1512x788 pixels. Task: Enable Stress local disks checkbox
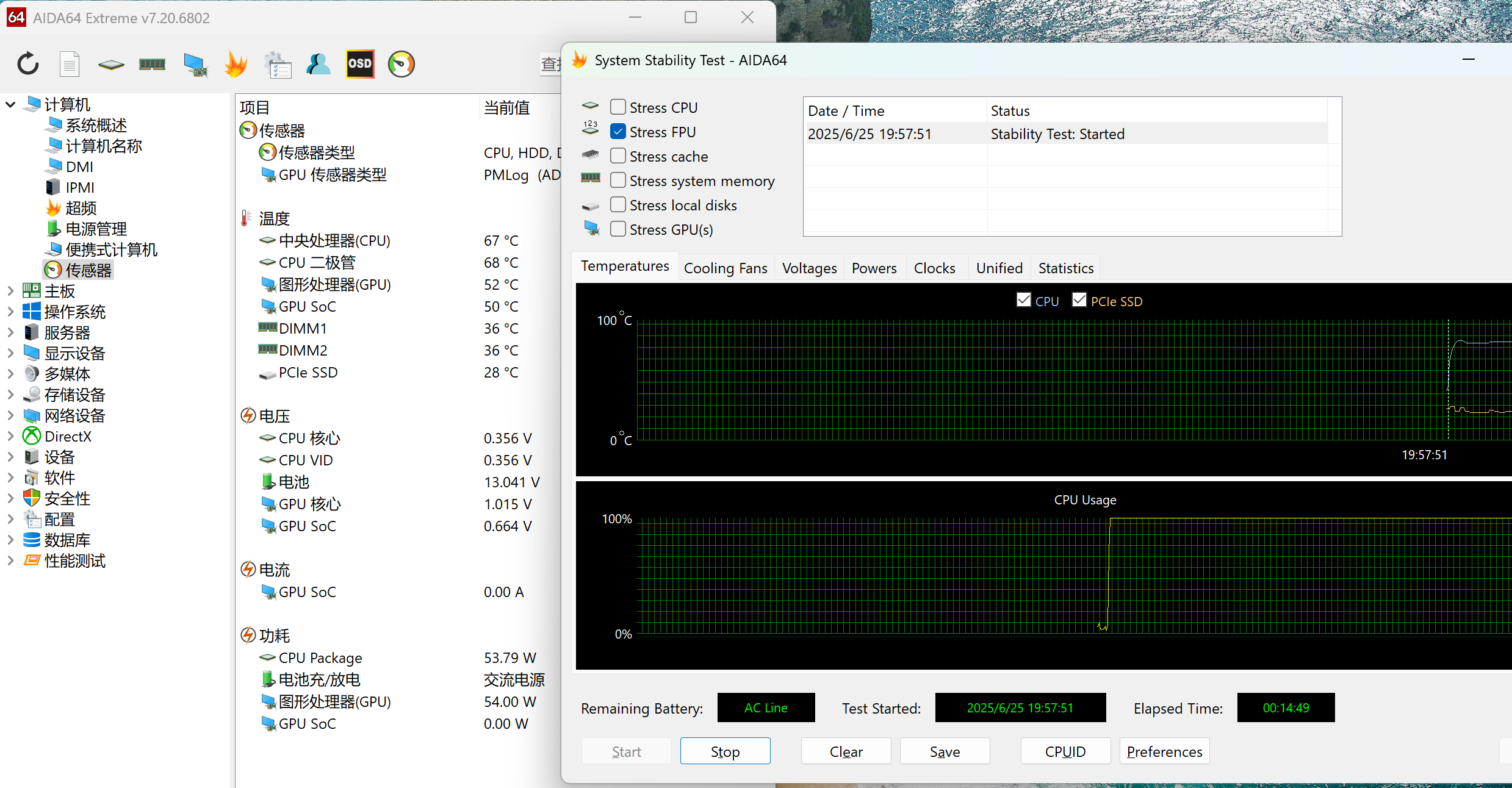pos(618,205)
